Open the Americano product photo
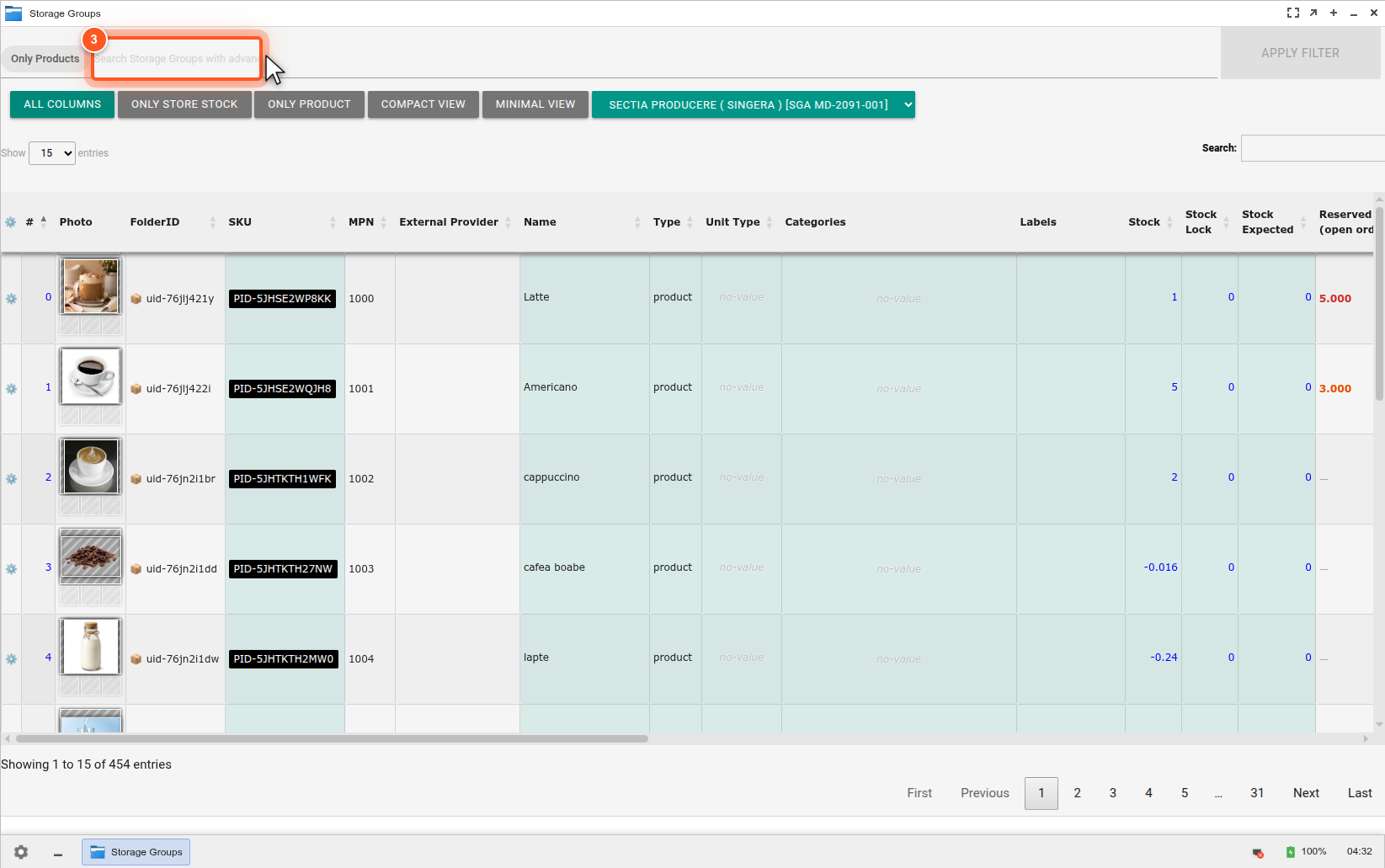 click(90, 375)
